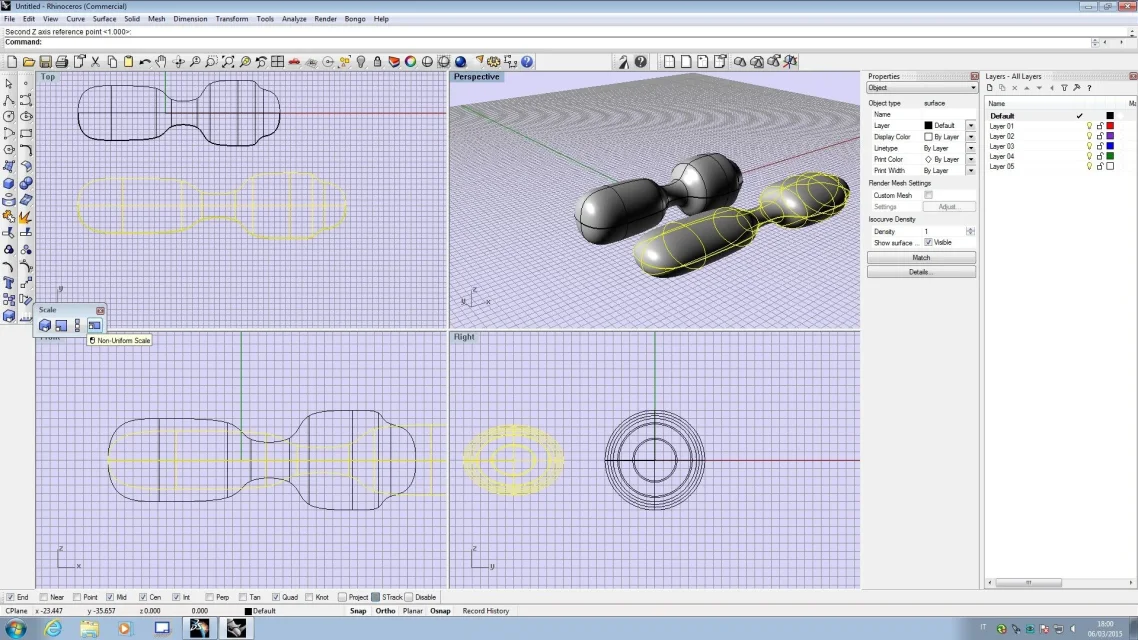The image size is (1138, 640).
Task: Toggle the Quad osnap checkbox
Action: pos(276,597)
